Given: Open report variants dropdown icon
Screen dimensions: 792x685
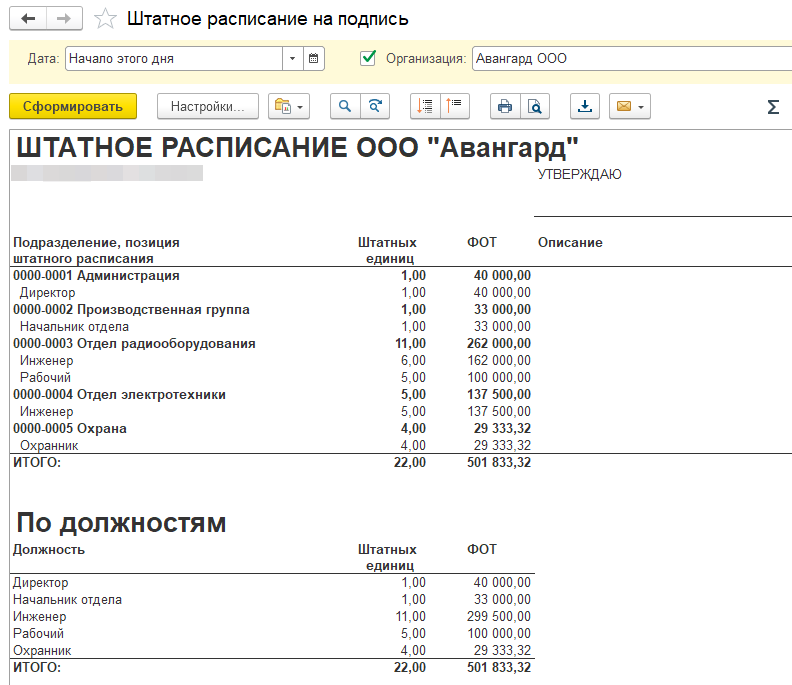Looking at the screenshot, I should click(289, 107).
